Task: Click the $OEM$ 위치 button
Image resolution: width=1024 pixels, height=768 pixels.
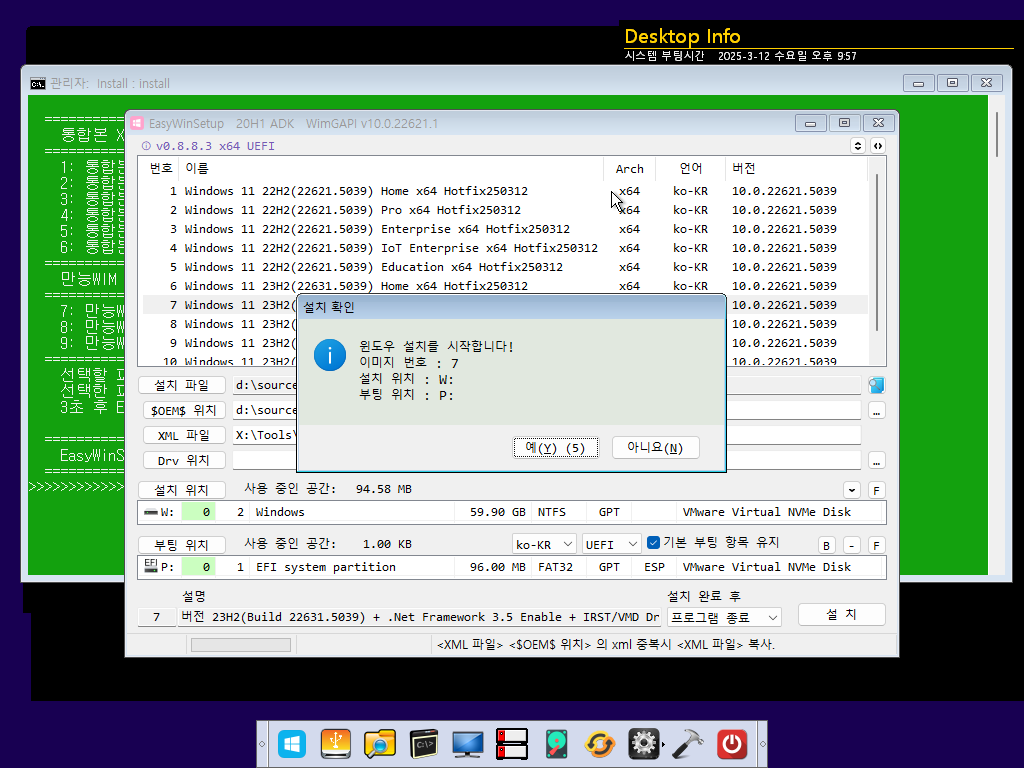Action: (184, 410)
